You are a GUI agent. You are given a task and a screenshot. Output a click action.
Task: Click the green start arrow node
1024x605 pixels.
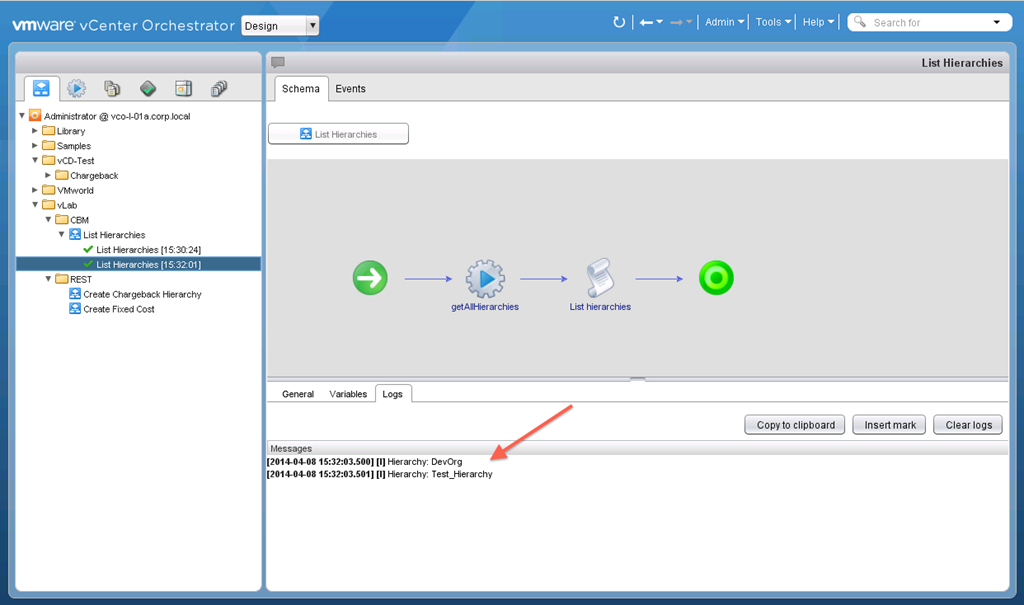[x=370, y=278]
